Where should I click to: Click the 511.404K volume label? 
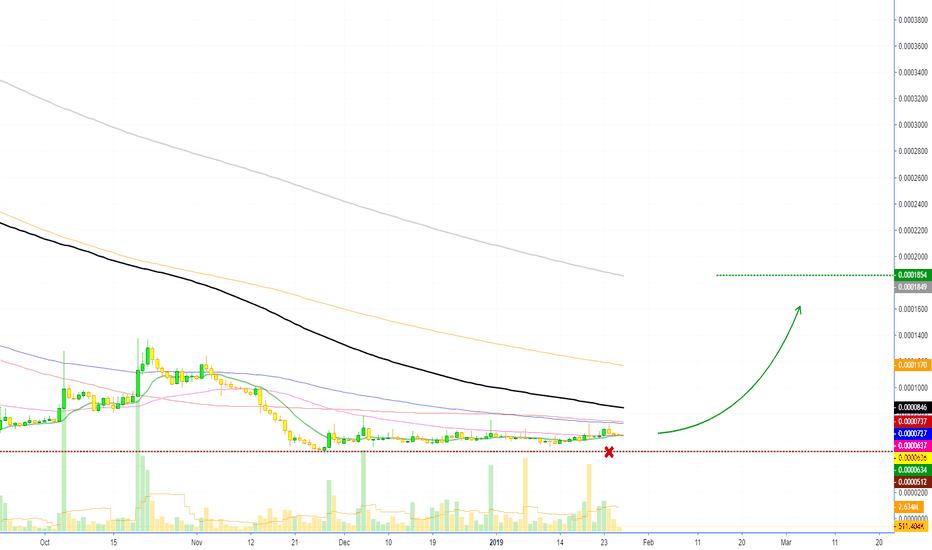[911, 526]
